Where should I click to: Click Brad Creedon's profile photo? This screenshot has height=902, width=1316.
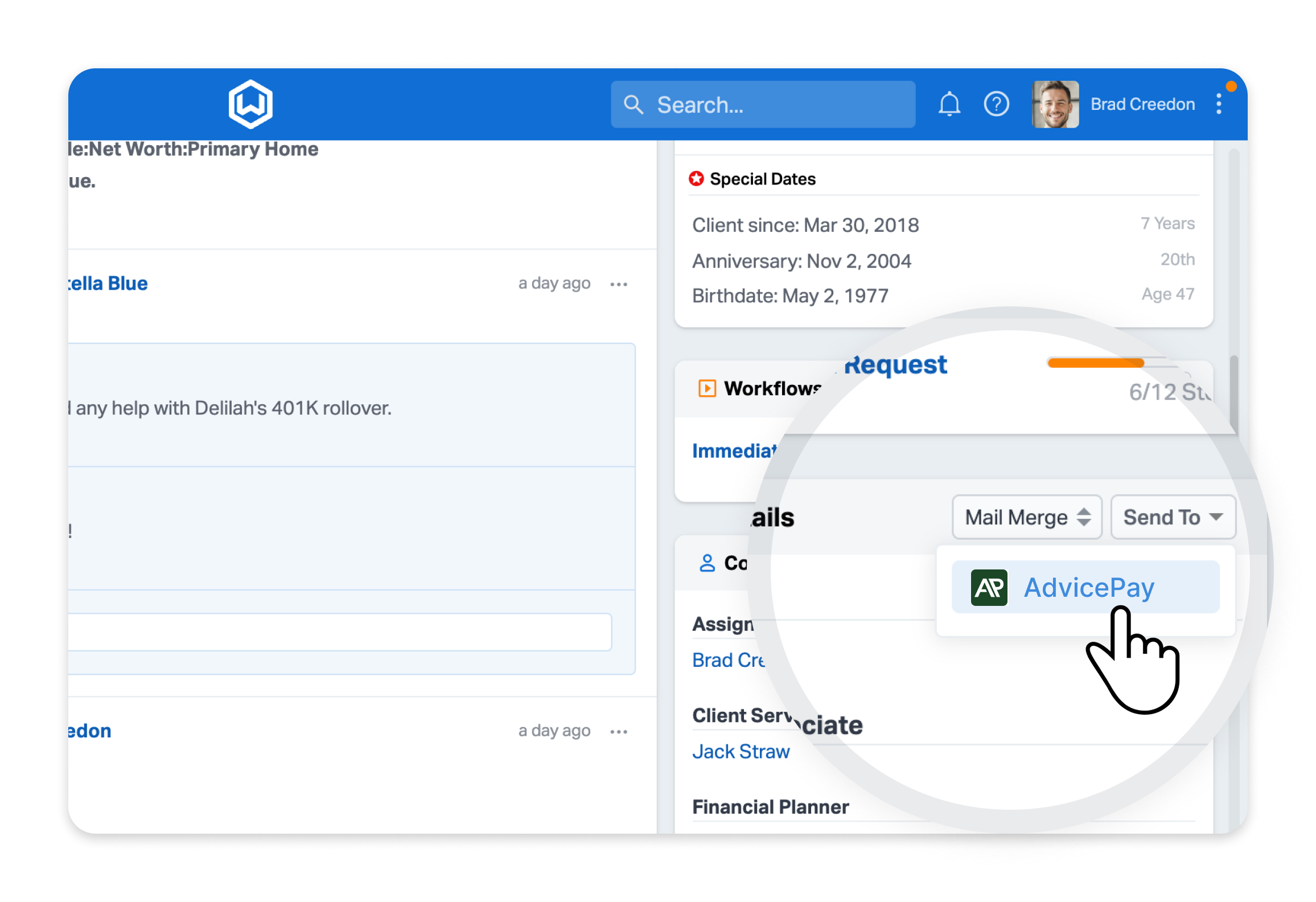(x=1055, y=104)
